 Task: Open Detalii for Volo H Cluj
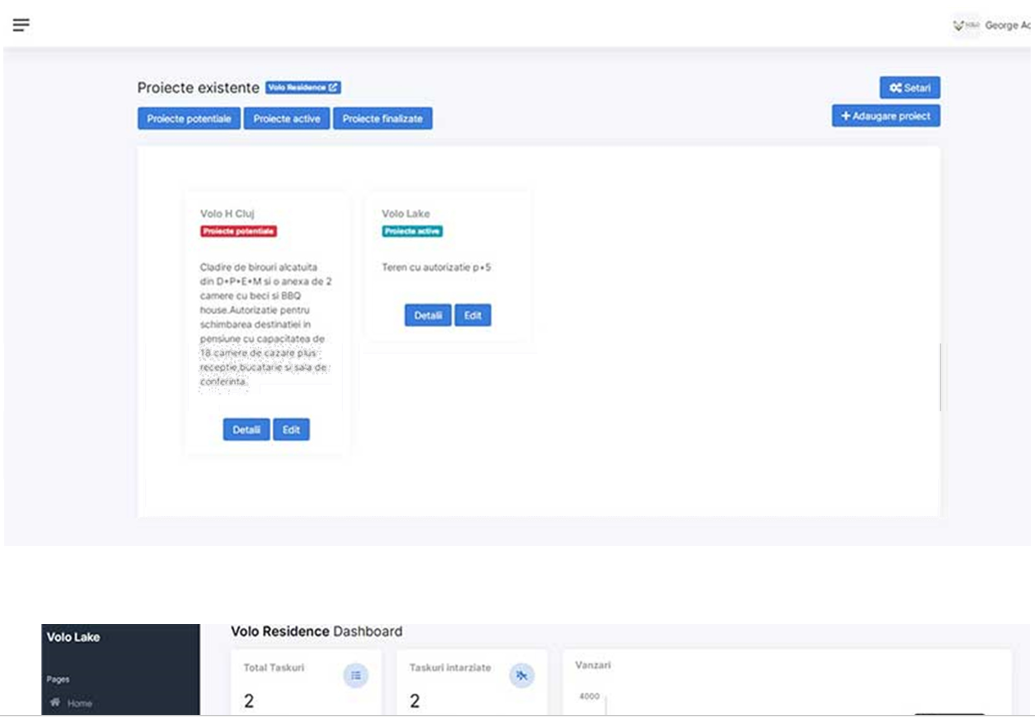(246, 429)
